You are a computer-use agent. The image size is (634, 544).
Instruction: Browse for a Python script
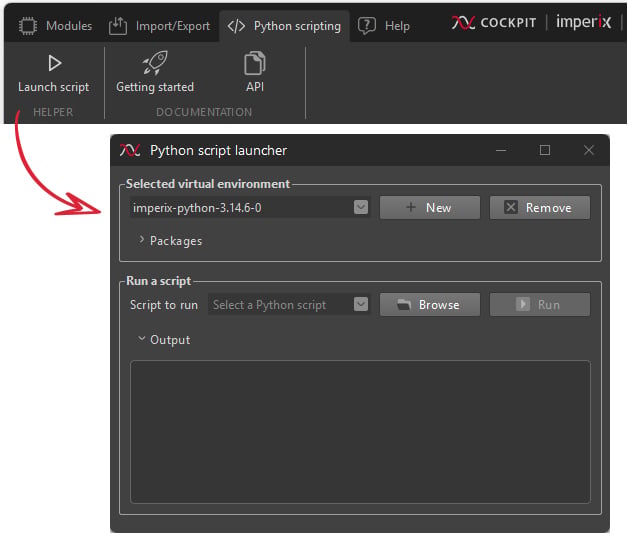[430, 304]
